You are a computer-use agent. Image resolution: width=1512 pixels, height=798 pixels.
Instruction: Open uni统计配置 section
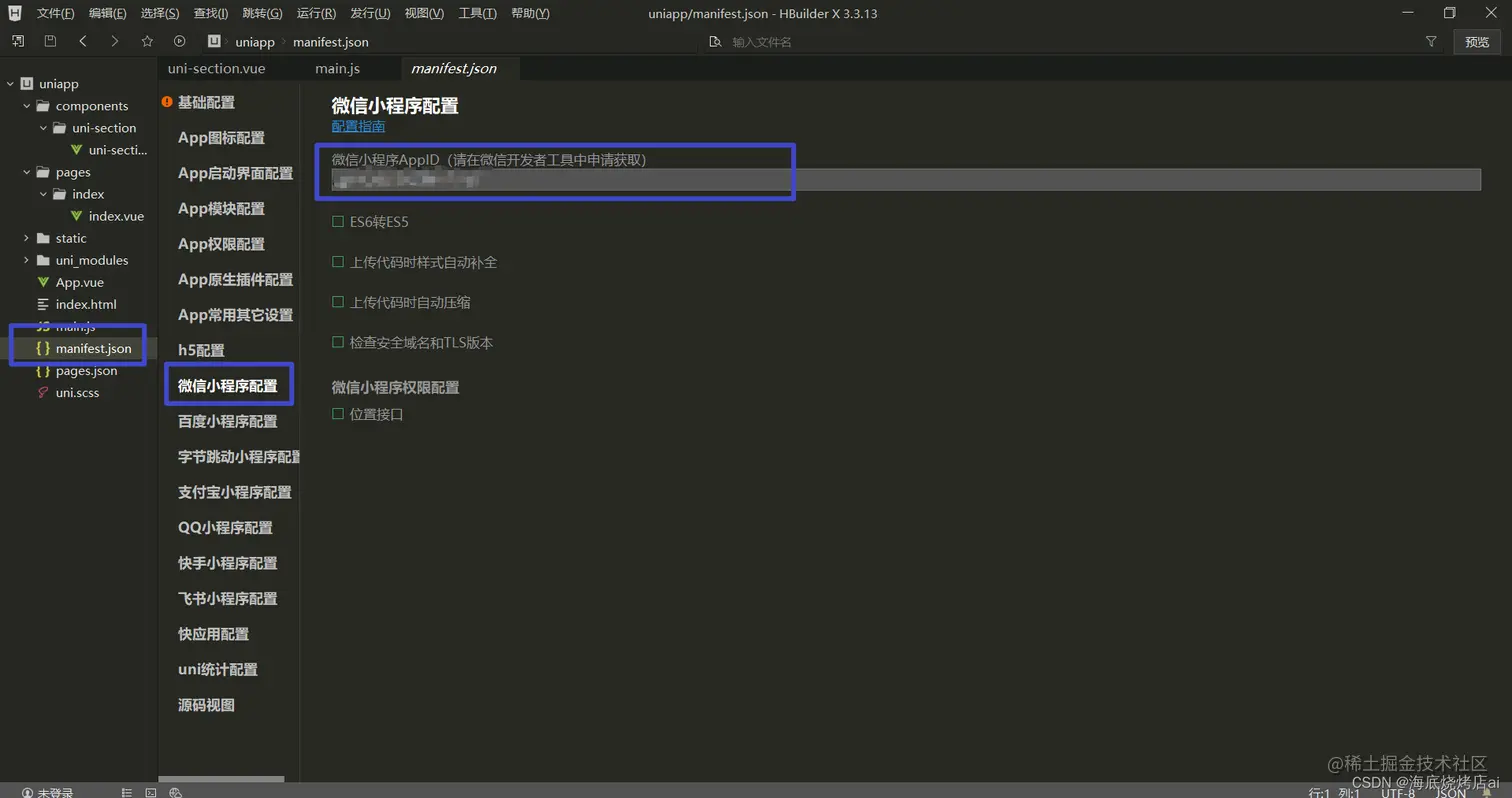pos(217,669)
